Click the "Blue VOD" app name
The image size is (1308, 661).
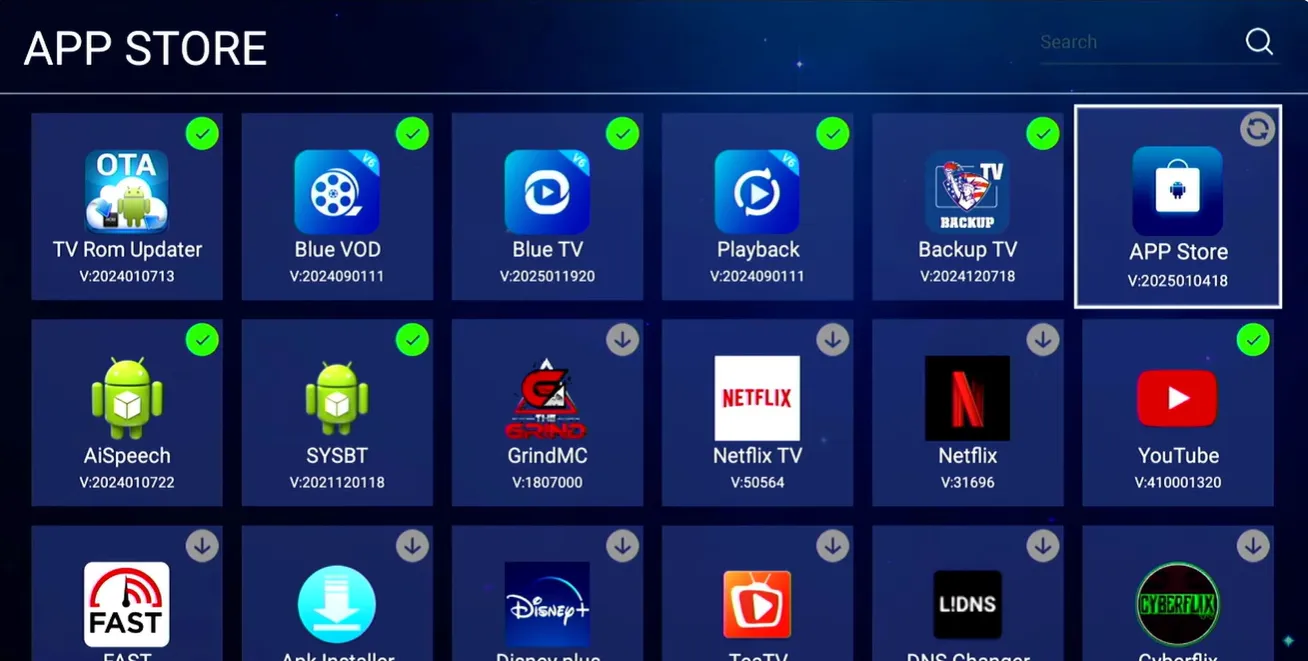click(x=337, y=250)
